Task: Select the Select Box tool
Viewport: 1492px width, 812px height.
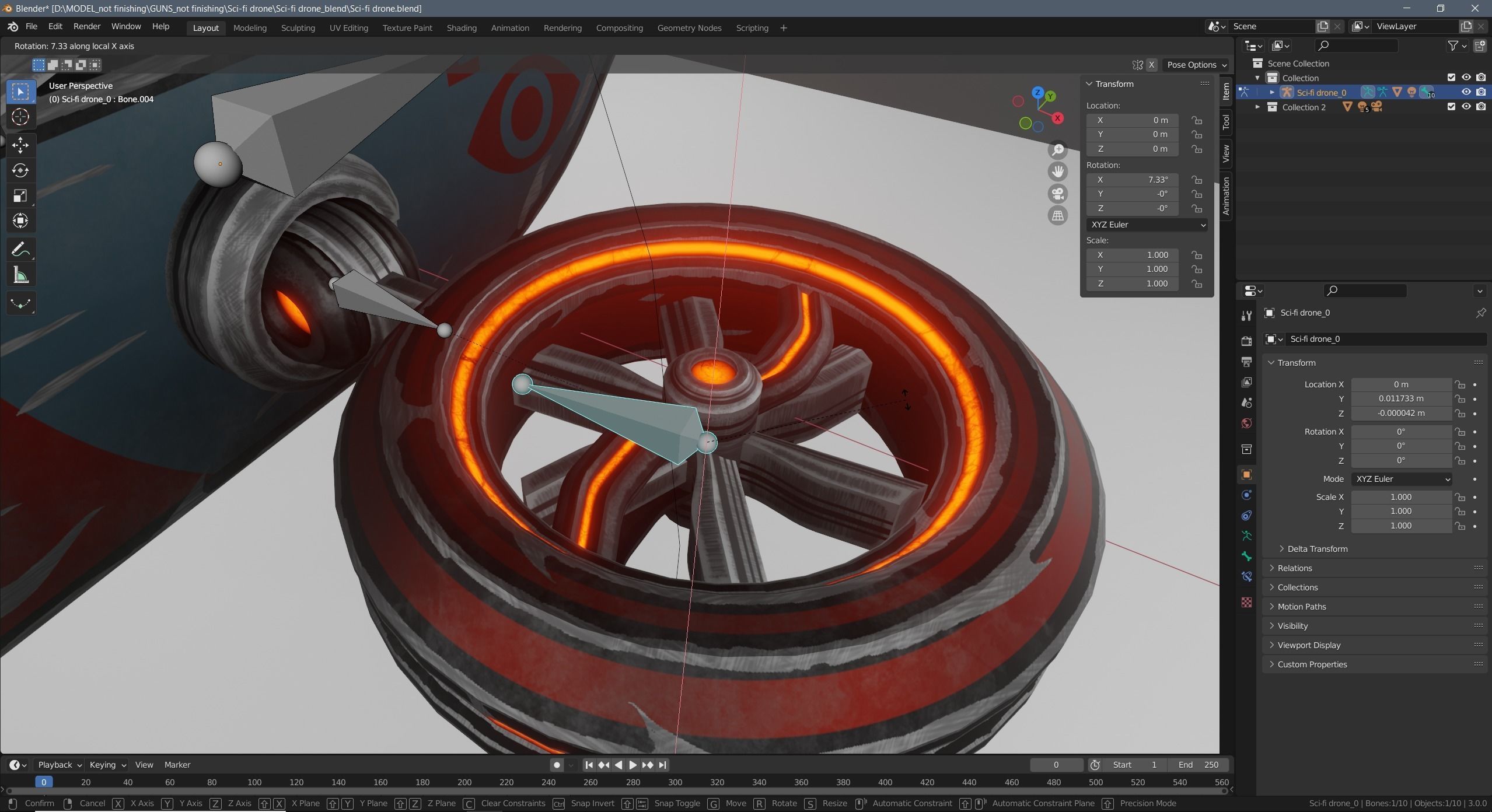Action: click(x=20, y=92)
